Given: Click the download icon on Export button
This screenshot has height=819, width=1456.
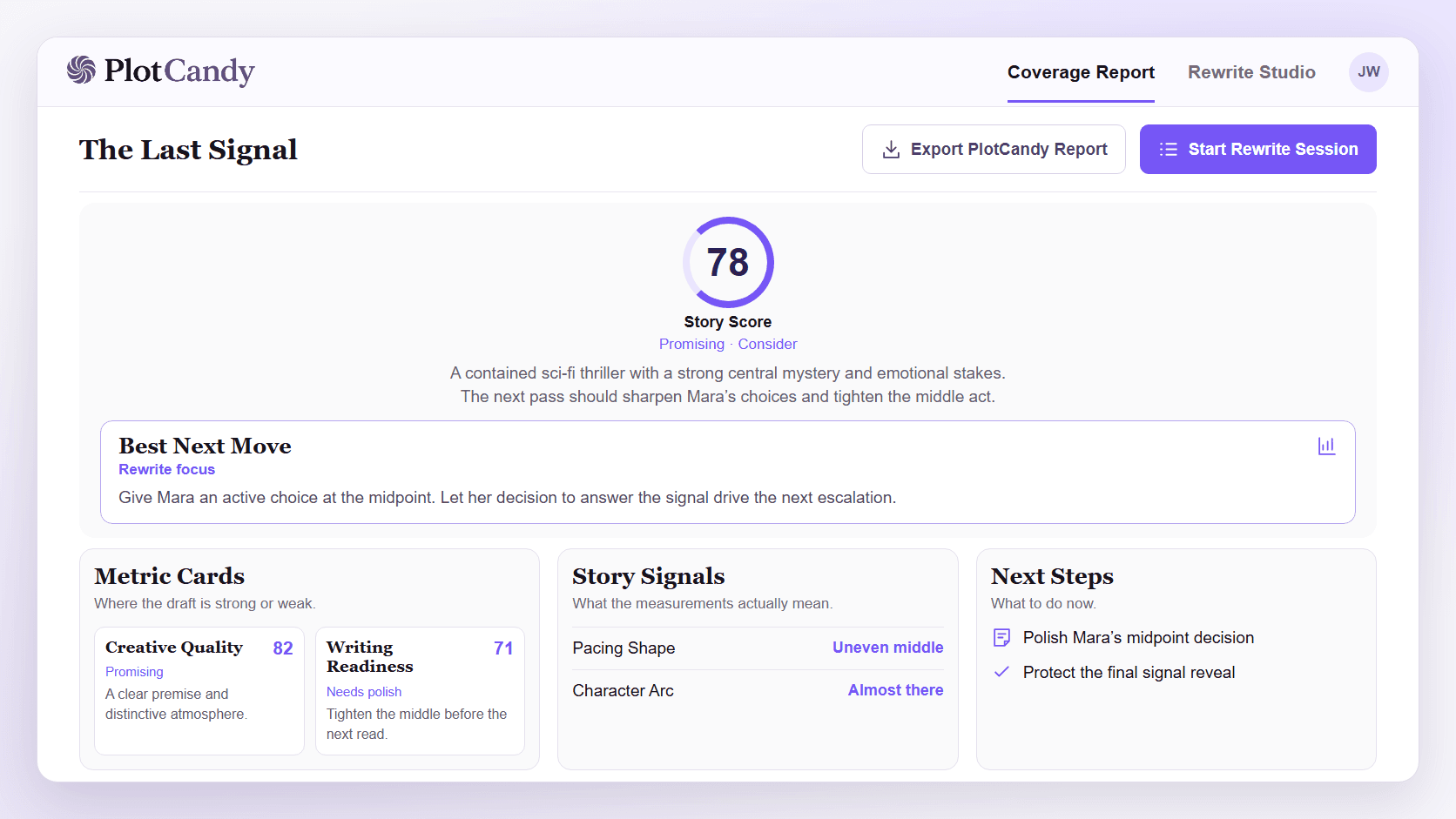Looking at the screenshot, I should [x=891, y=150].
